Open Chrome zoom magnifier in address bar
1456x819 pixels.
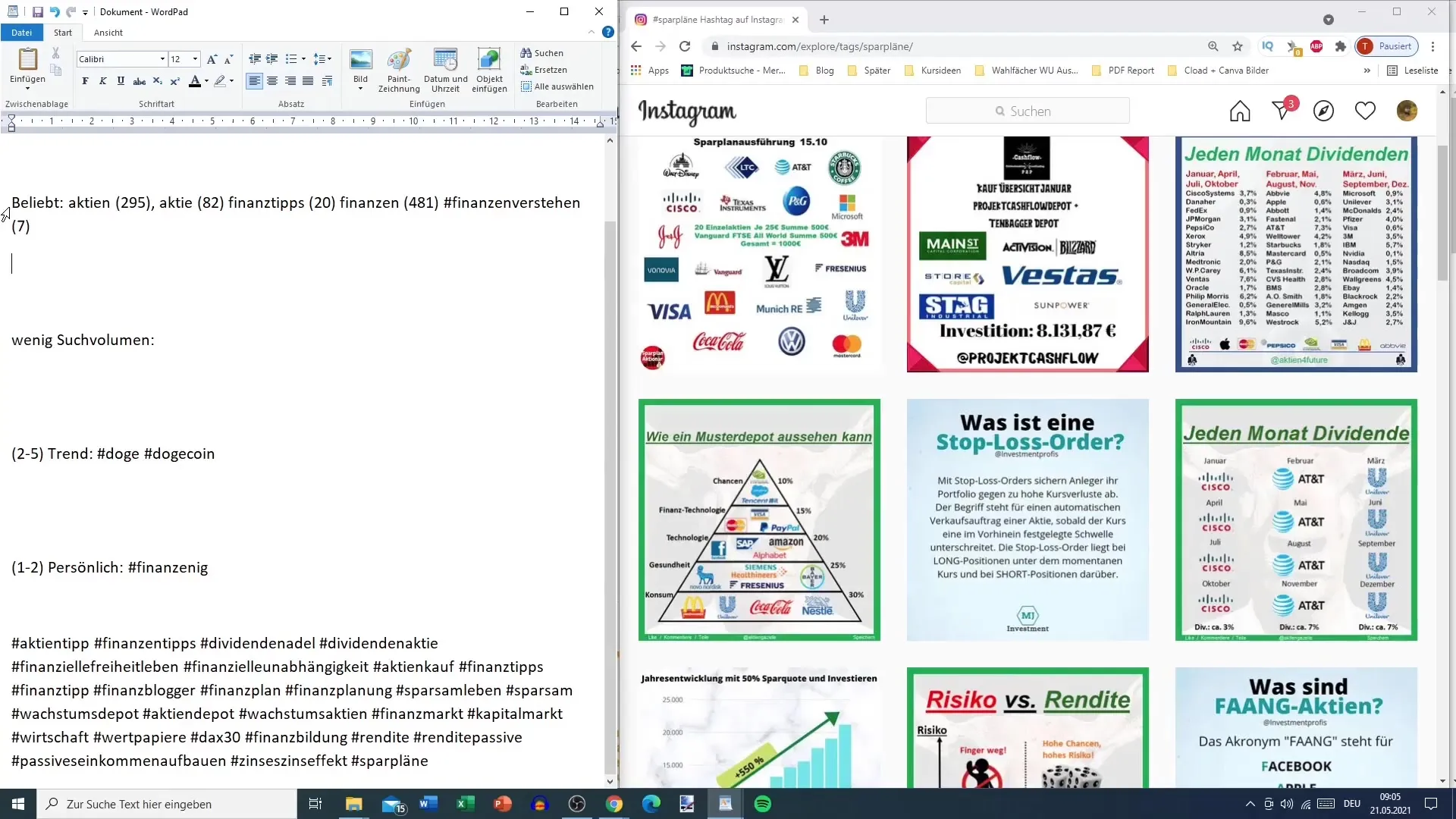click(1213, 46)
